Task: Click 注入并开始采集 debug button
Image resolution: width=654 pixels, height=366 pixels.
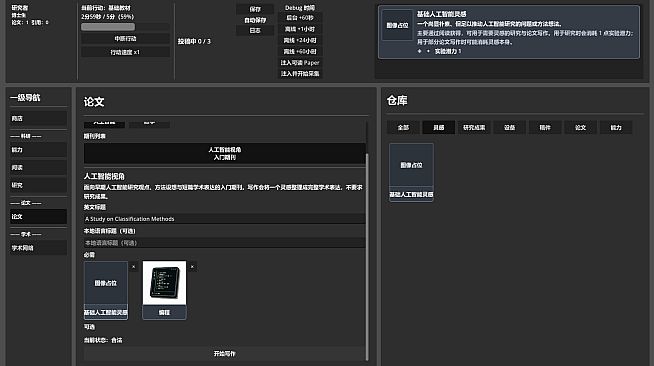Action: click(x=300, y=74)
